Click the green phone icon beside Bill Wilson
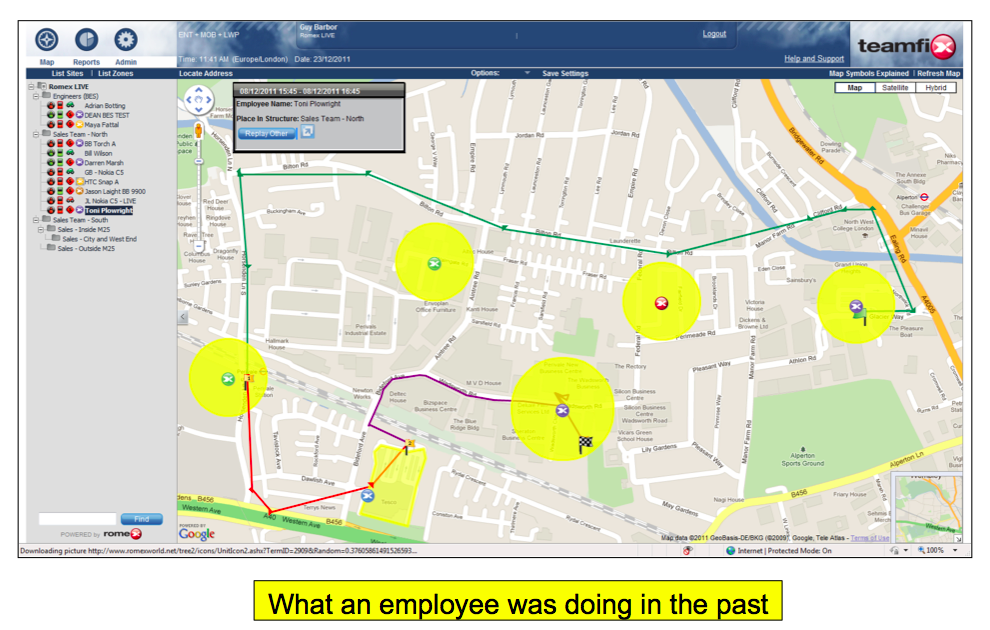 point(60,153)
